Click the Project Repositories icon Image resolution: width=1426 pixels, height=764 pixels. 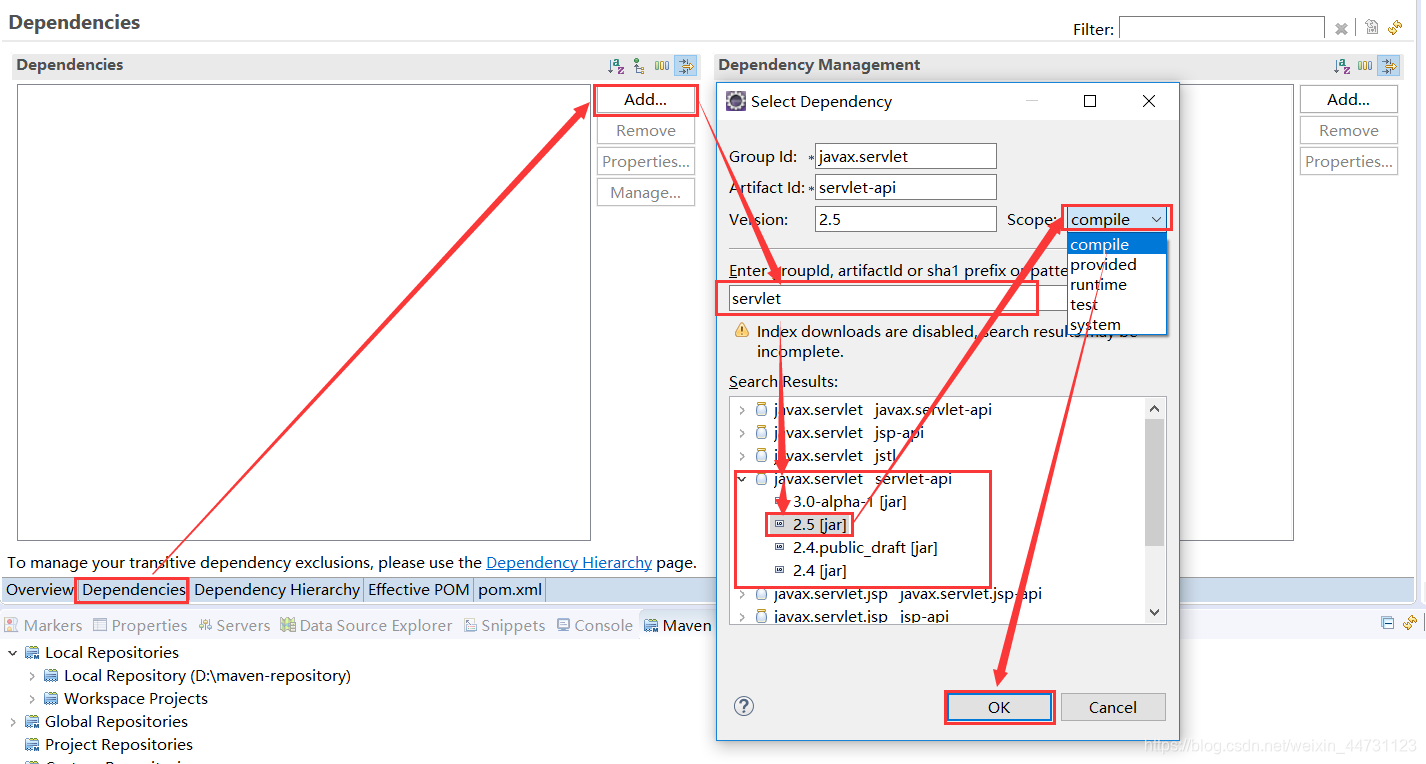click(32, 744)
